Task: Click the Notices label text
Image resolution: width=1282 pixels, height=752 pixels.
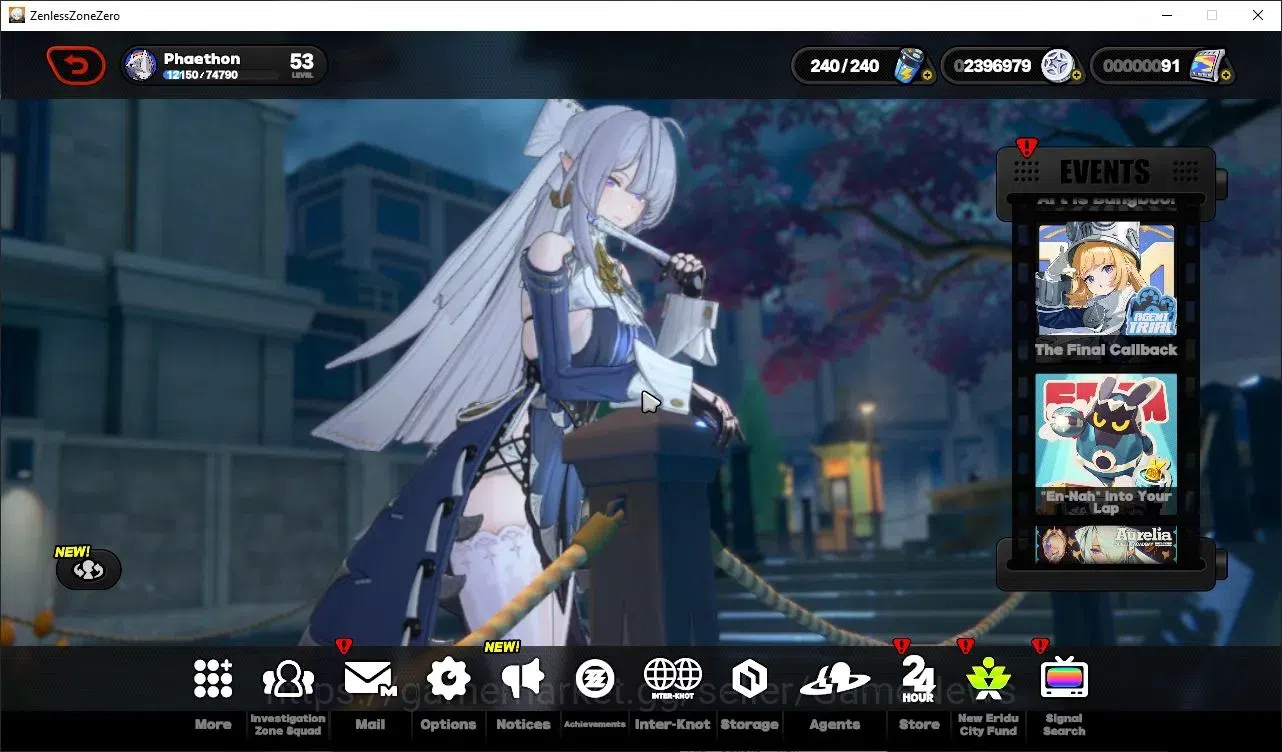Action: pos(523,724)
